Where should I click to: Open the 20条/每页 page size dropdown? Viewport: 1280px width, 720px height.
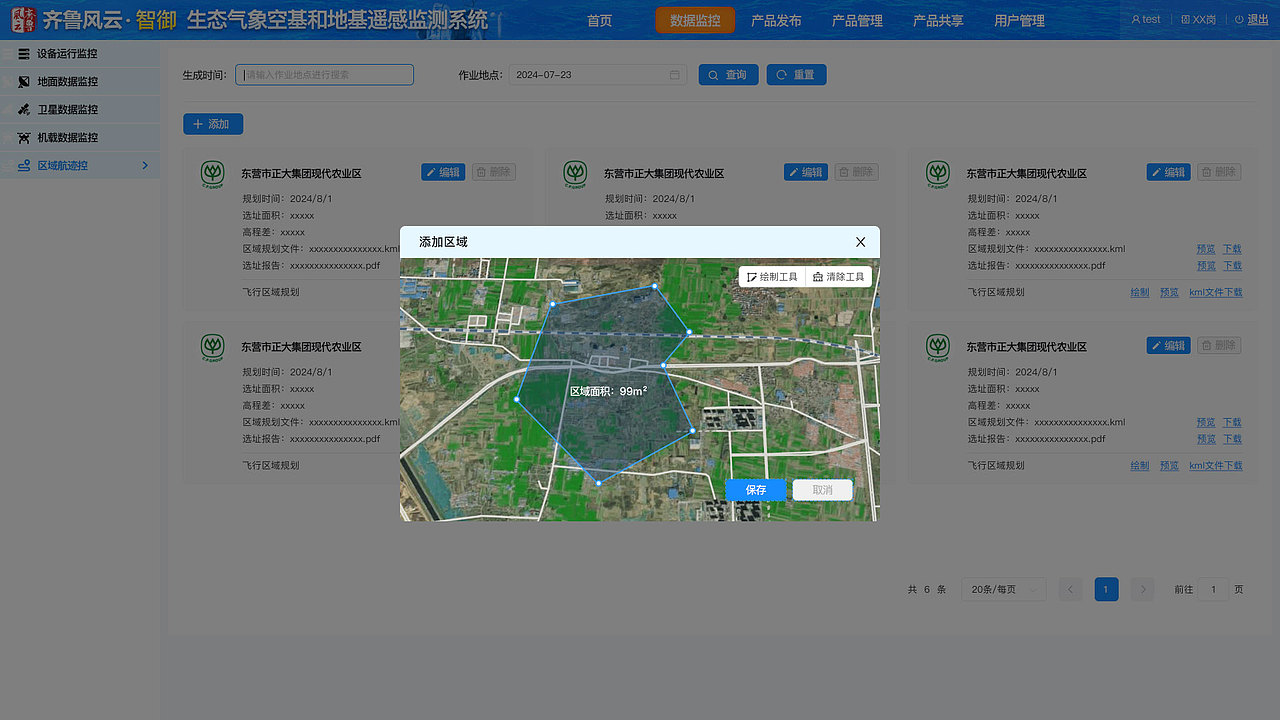pos(1003,590)
